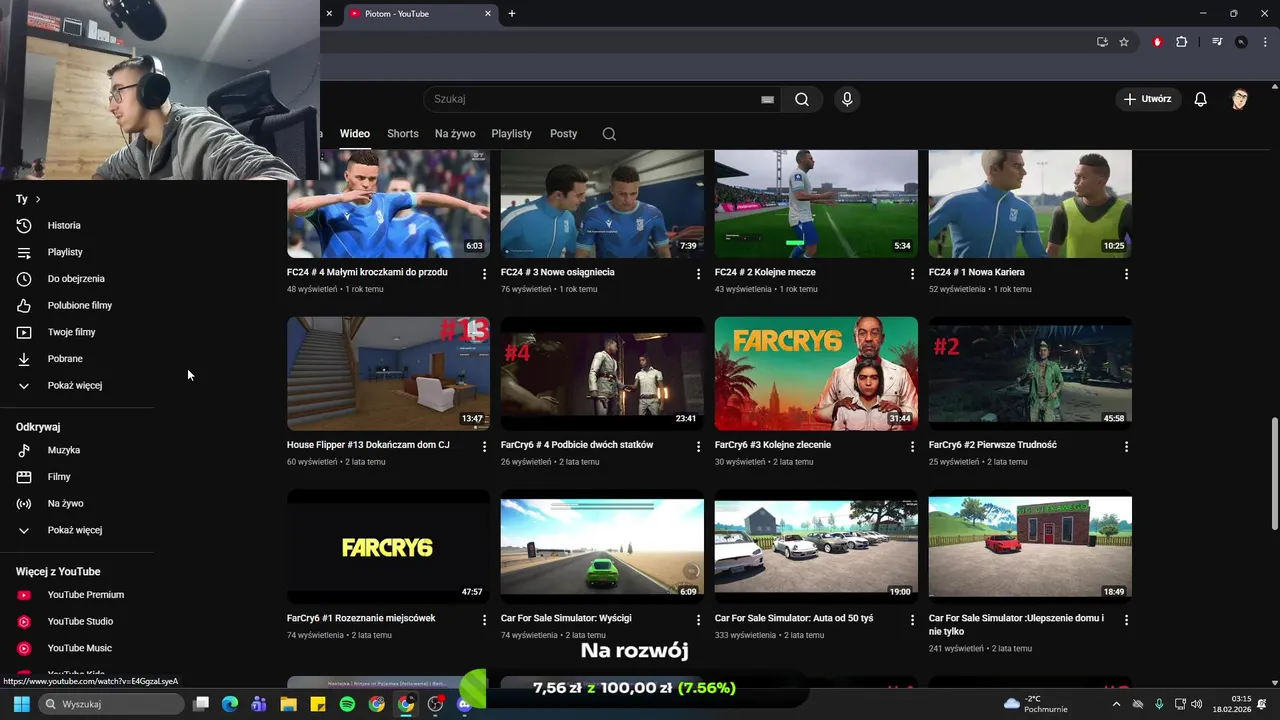Open Playlisty in the sidebar
This screenshot has width=1280, height=720.
pyautogui.click(x=65, y=252)
